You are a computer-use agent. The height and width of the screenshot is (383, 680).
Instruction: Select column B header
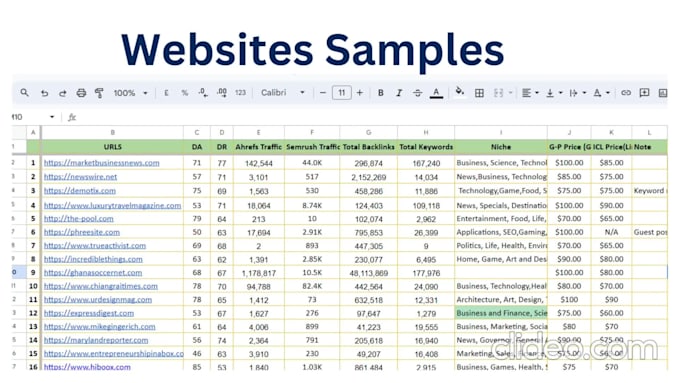[112, 132]
